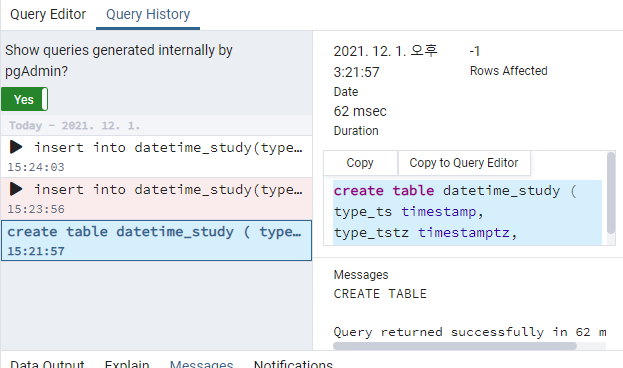Viewport: 623px width, 368px height.
Task: Open the Notifications tab
Action: [293, 363]
